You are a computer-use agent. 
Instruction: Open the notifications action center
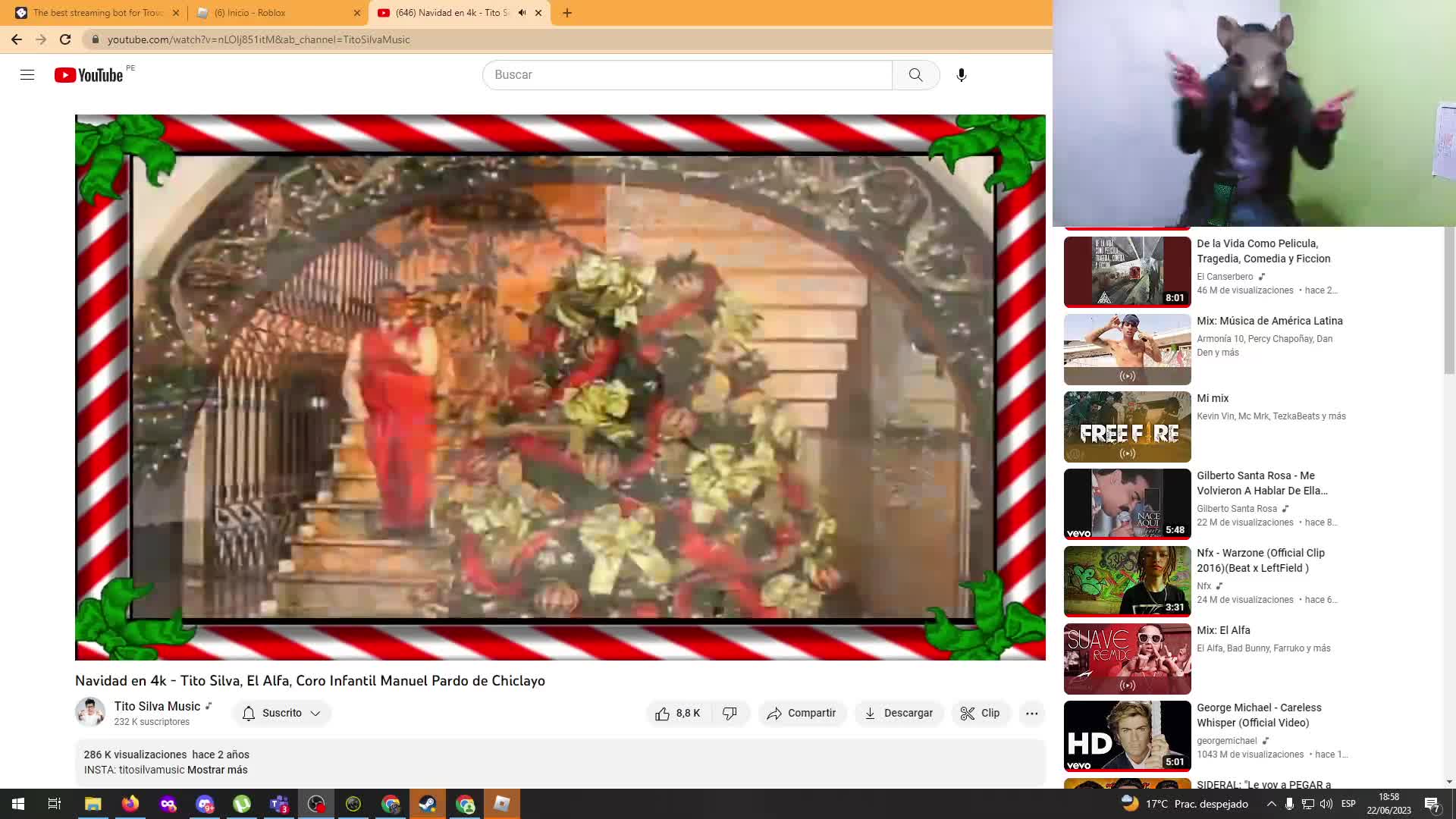click(x=1432, y=804)
